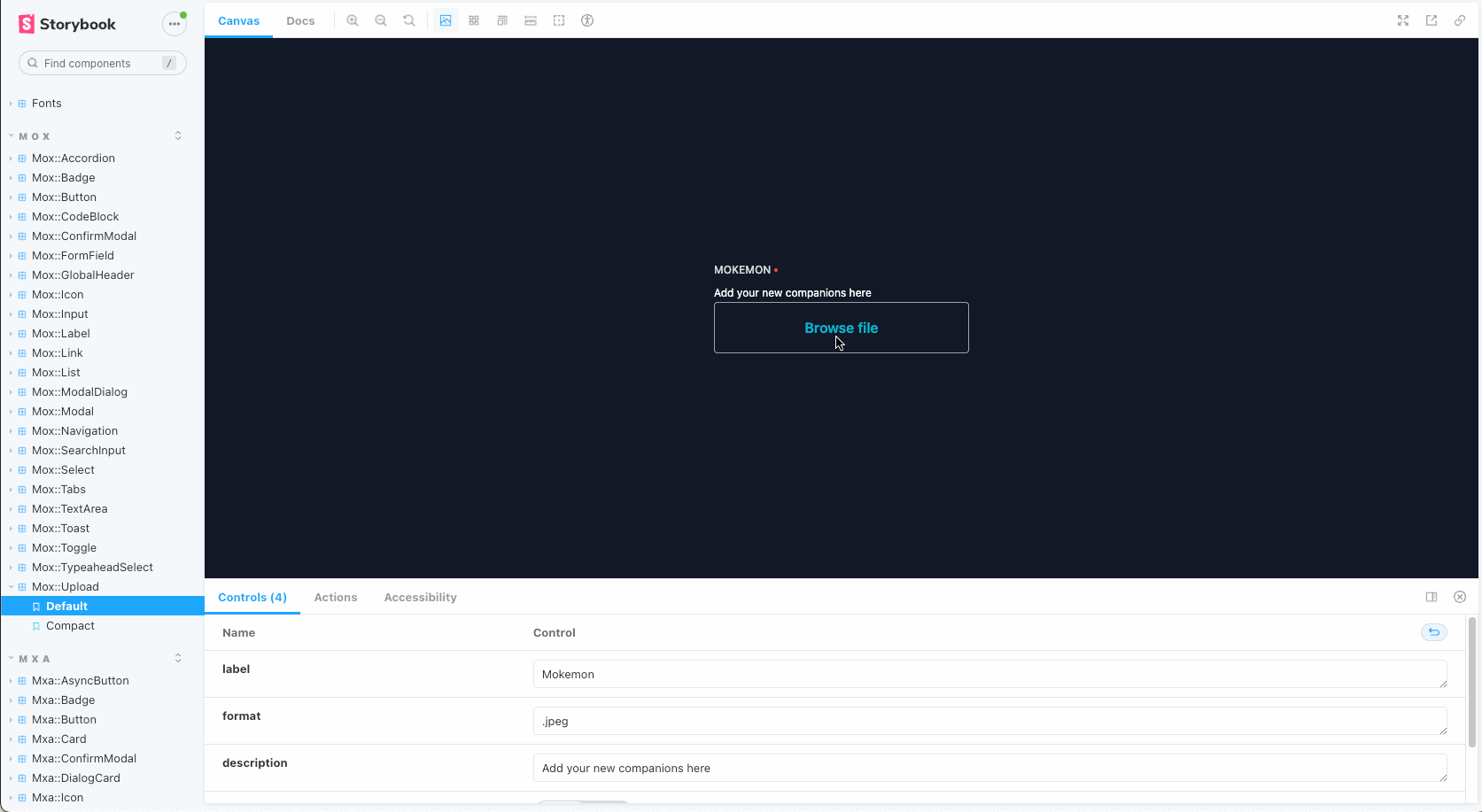Click the description control field

point(990,768)
